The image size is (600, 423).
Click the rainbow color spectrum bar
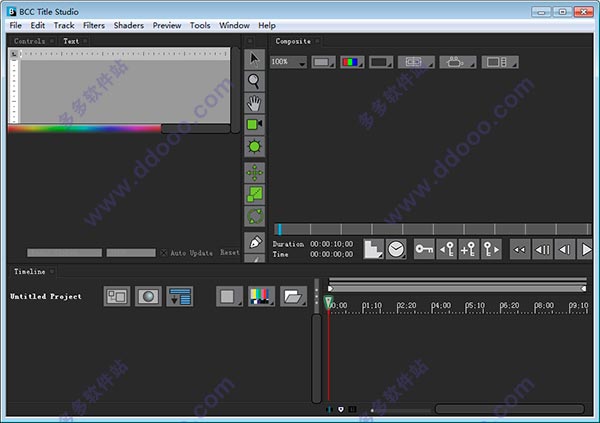(x=85, y=129)
